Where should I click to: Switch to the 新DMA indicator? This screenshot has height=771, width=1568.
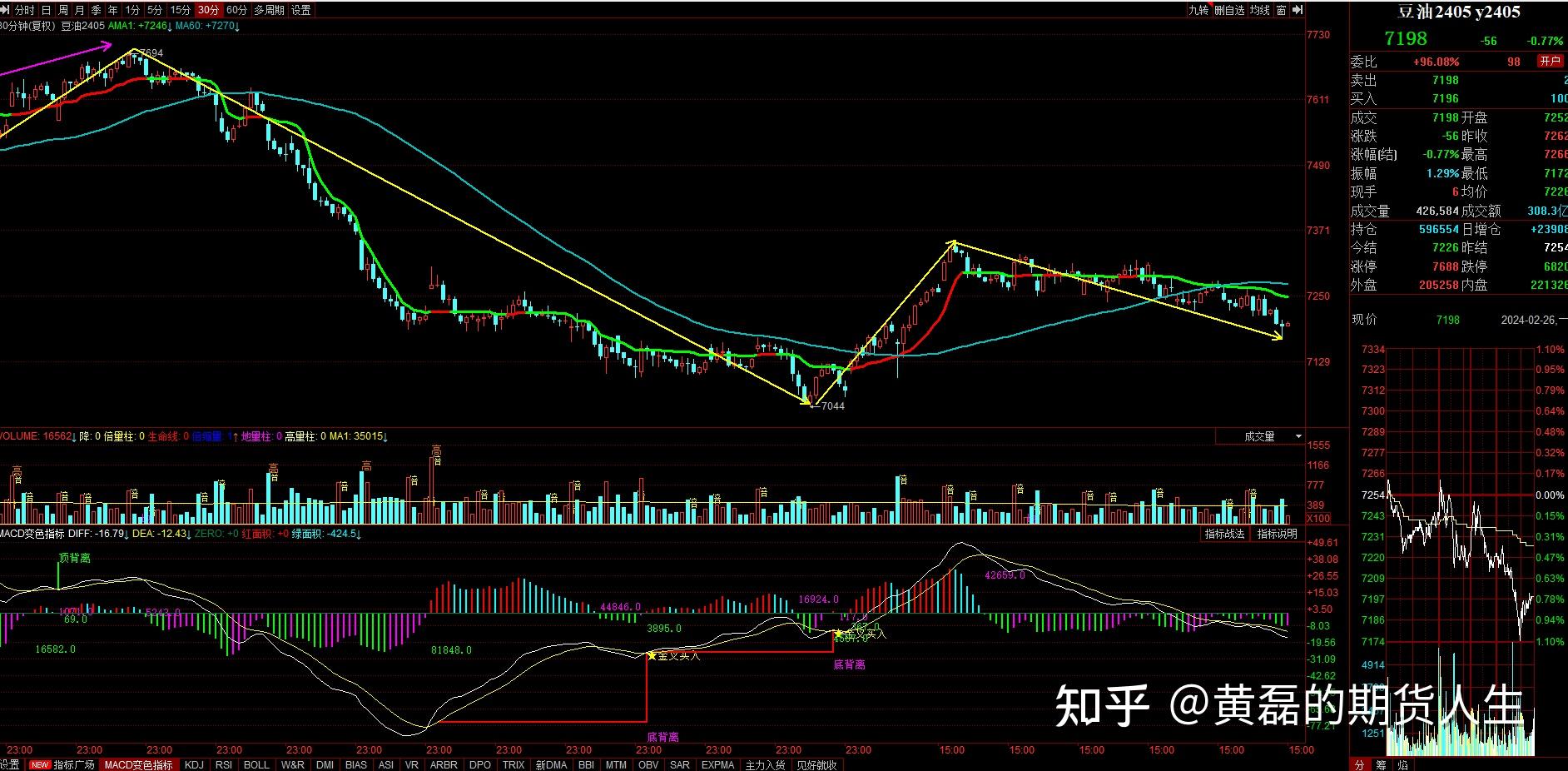tap(551, 764)
